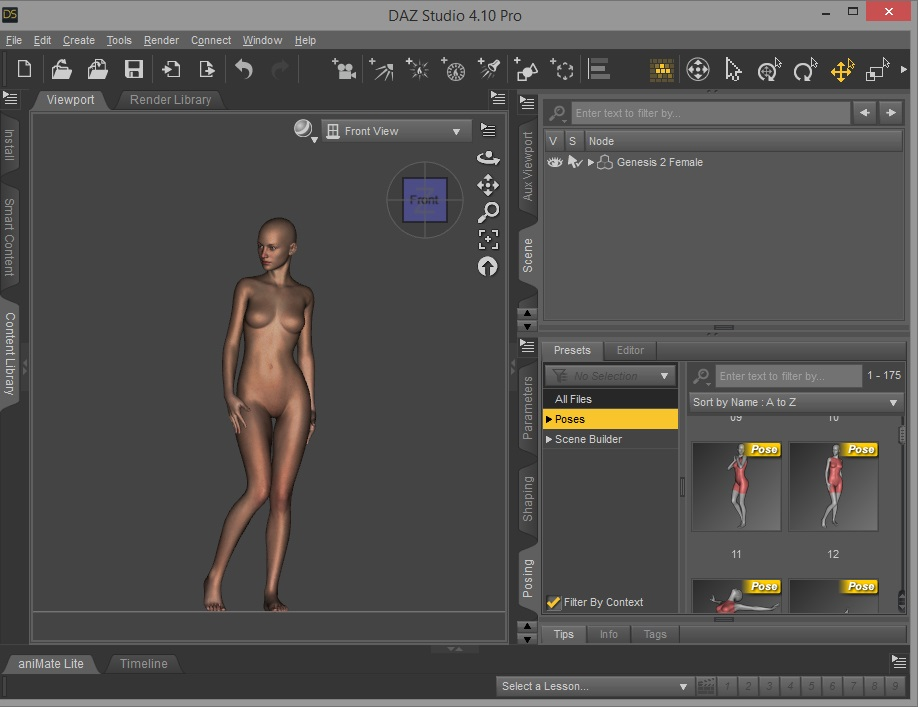918x707 pixels.
Task: Open the Create menu
Action: [79, 40]
